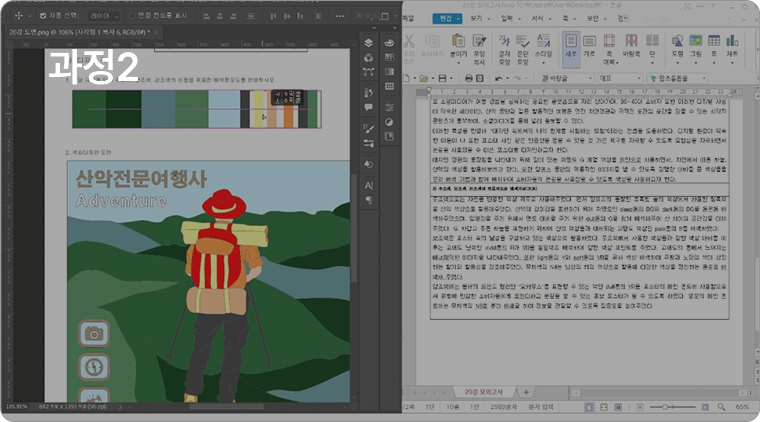
Task: Toggle the 자동 선택 auto-select checkbox
Action: point(43,17)
